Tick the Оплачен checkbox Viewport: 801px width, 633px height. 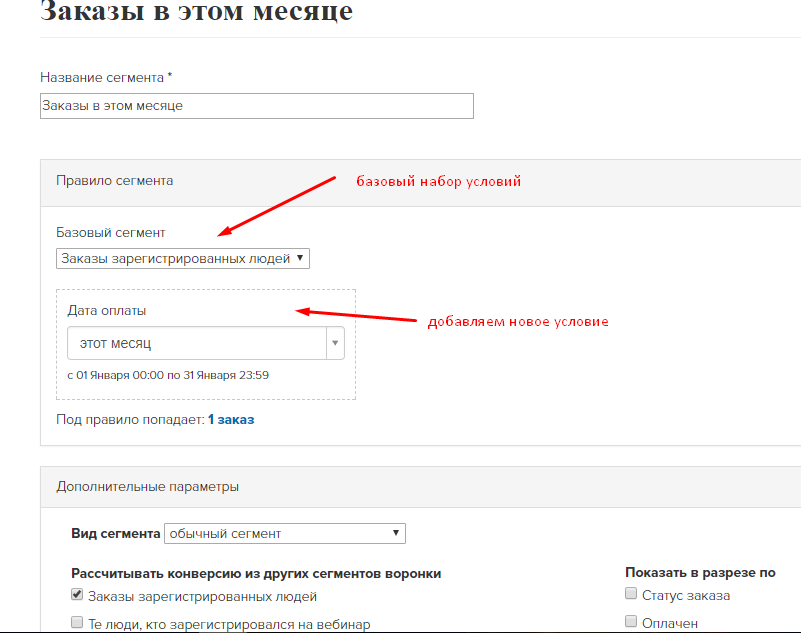pos(631,621)
